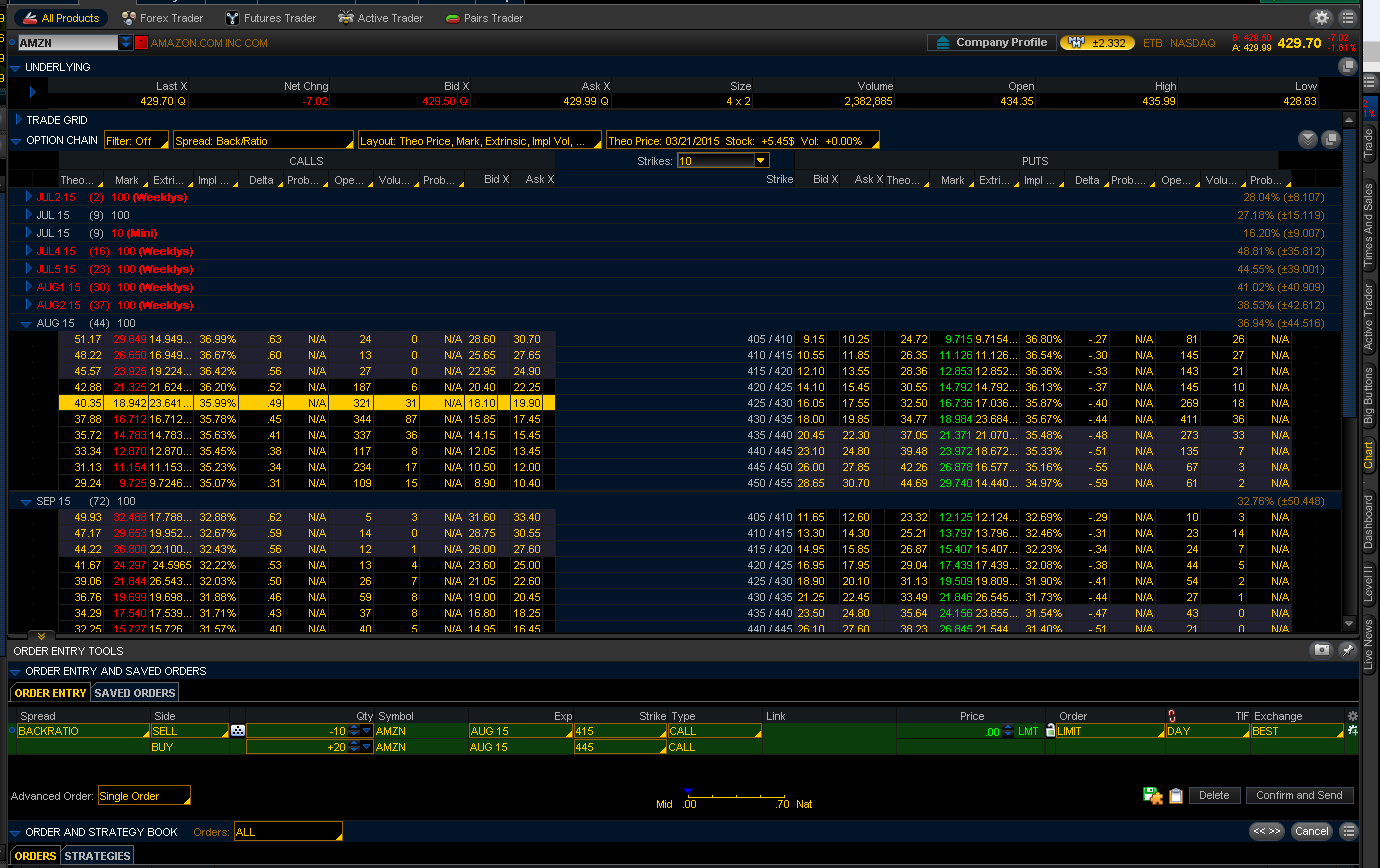Viewport: 1380px width, 868px height.
Task: Collapse the AUG 15 (44) expiration
Action: click(x=27, y=323)
